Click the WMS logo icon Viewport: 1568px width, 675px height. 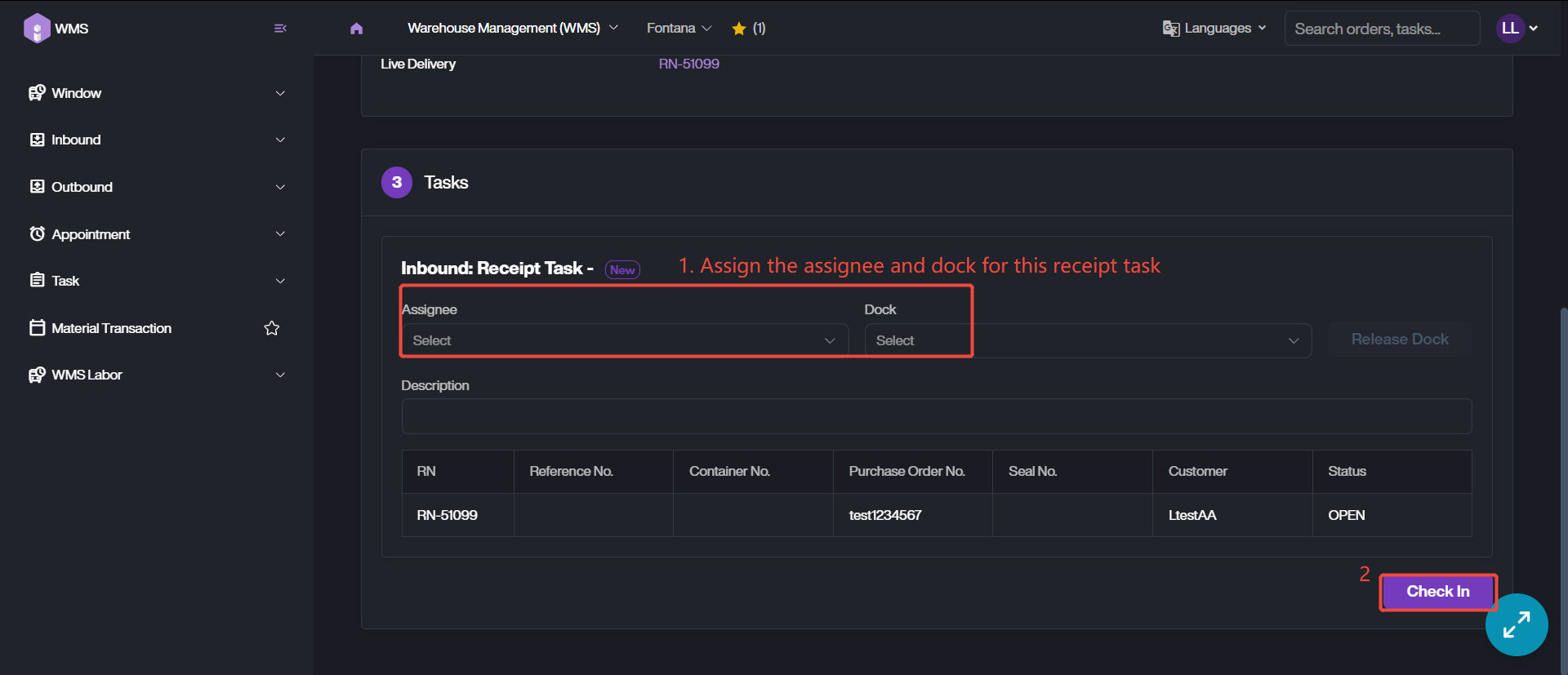tap(37, 29)
